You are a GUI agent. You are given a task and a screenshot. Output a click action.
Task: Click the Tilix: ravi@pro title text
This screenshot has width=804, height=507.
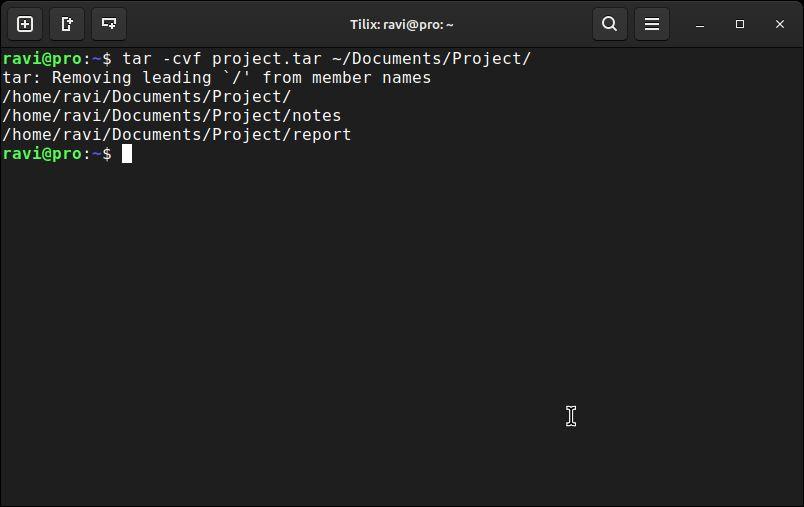401,25
